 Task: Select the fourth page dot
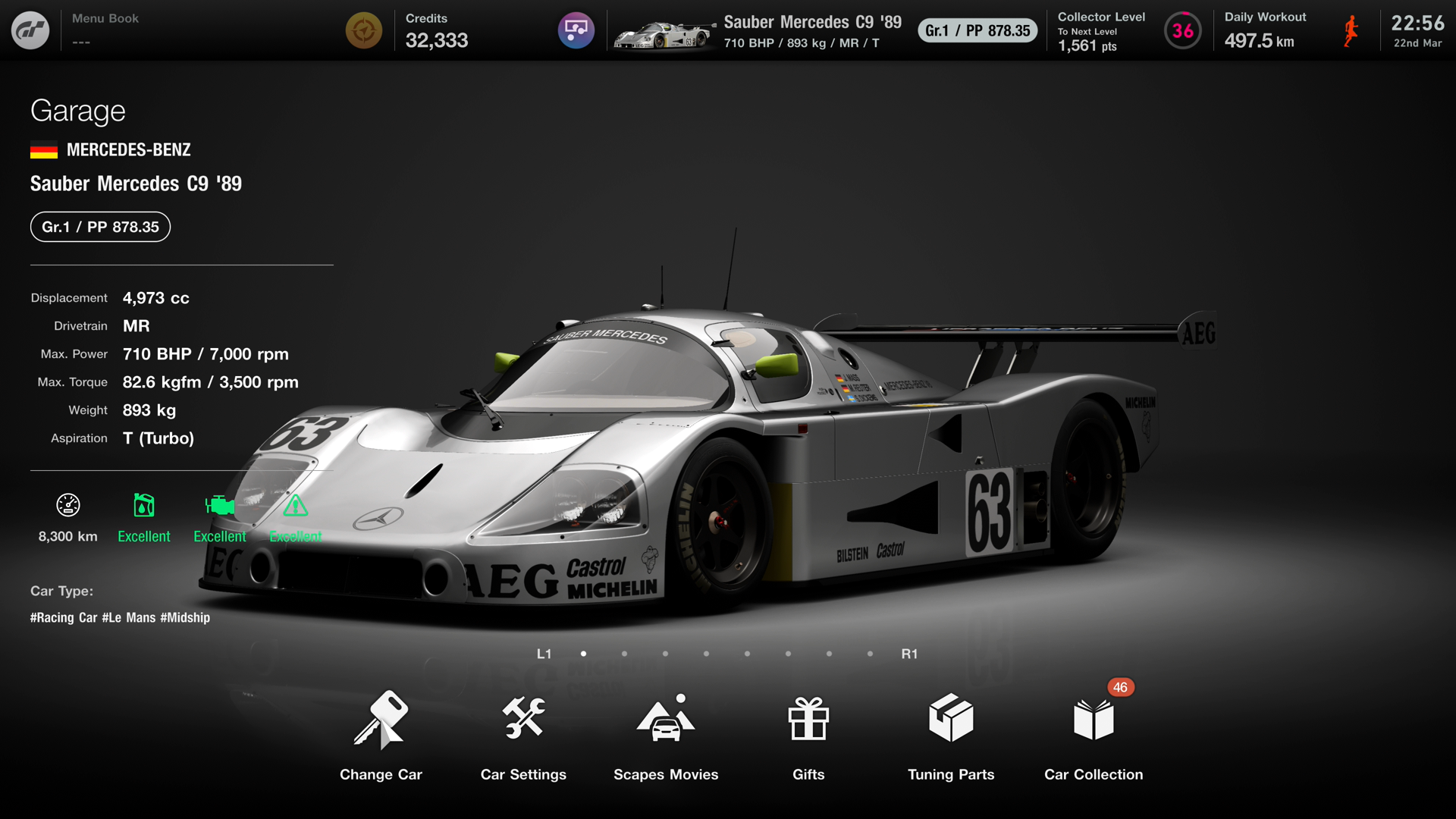[706, 654]
